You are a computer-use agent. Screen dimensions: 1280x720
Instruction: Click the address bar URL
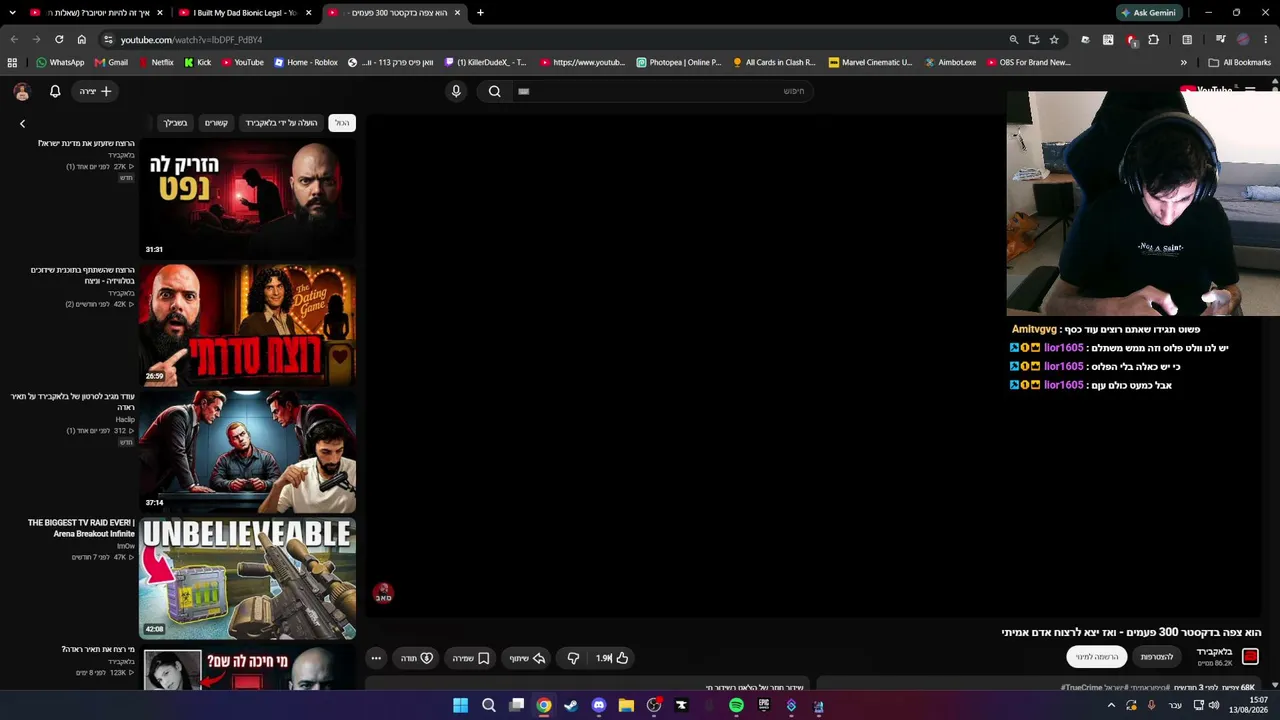coord(191,40)
